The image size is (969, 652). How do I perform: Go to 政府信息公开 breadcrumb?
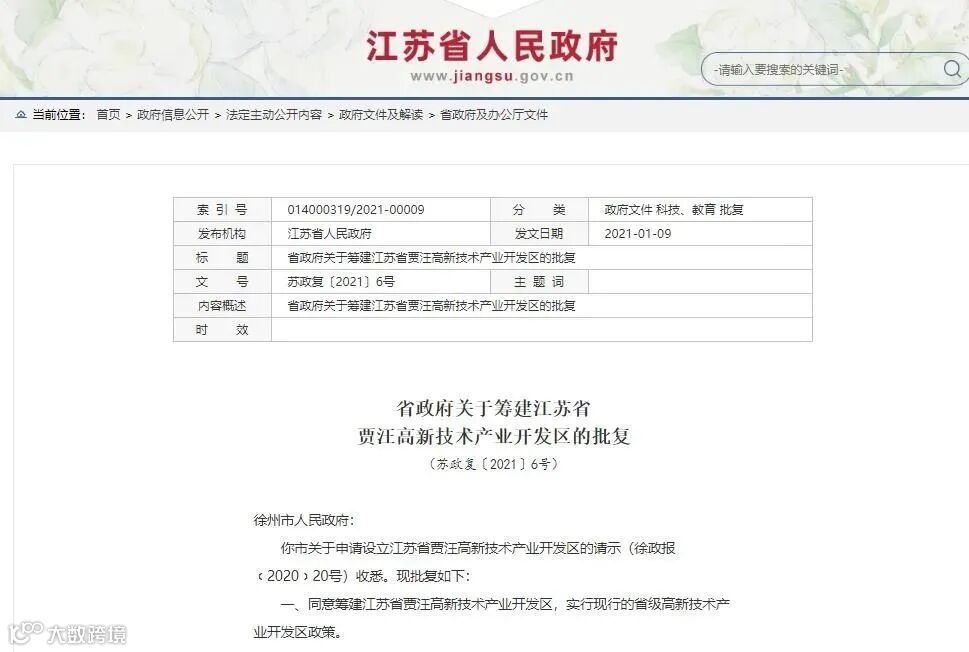coord(173,114)
